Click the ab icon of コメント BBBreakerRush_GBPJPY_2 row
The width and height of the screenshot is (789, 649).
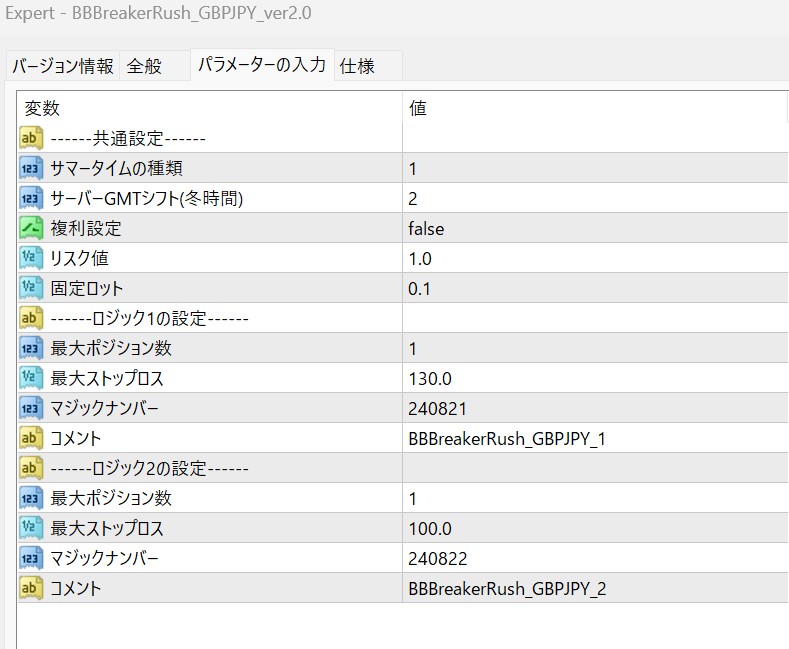tap(31, 588)
